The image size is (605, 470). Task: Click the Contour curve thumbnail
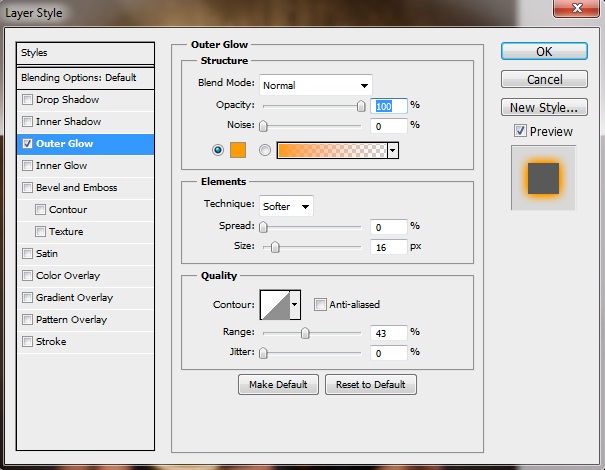tap(275, 305)
